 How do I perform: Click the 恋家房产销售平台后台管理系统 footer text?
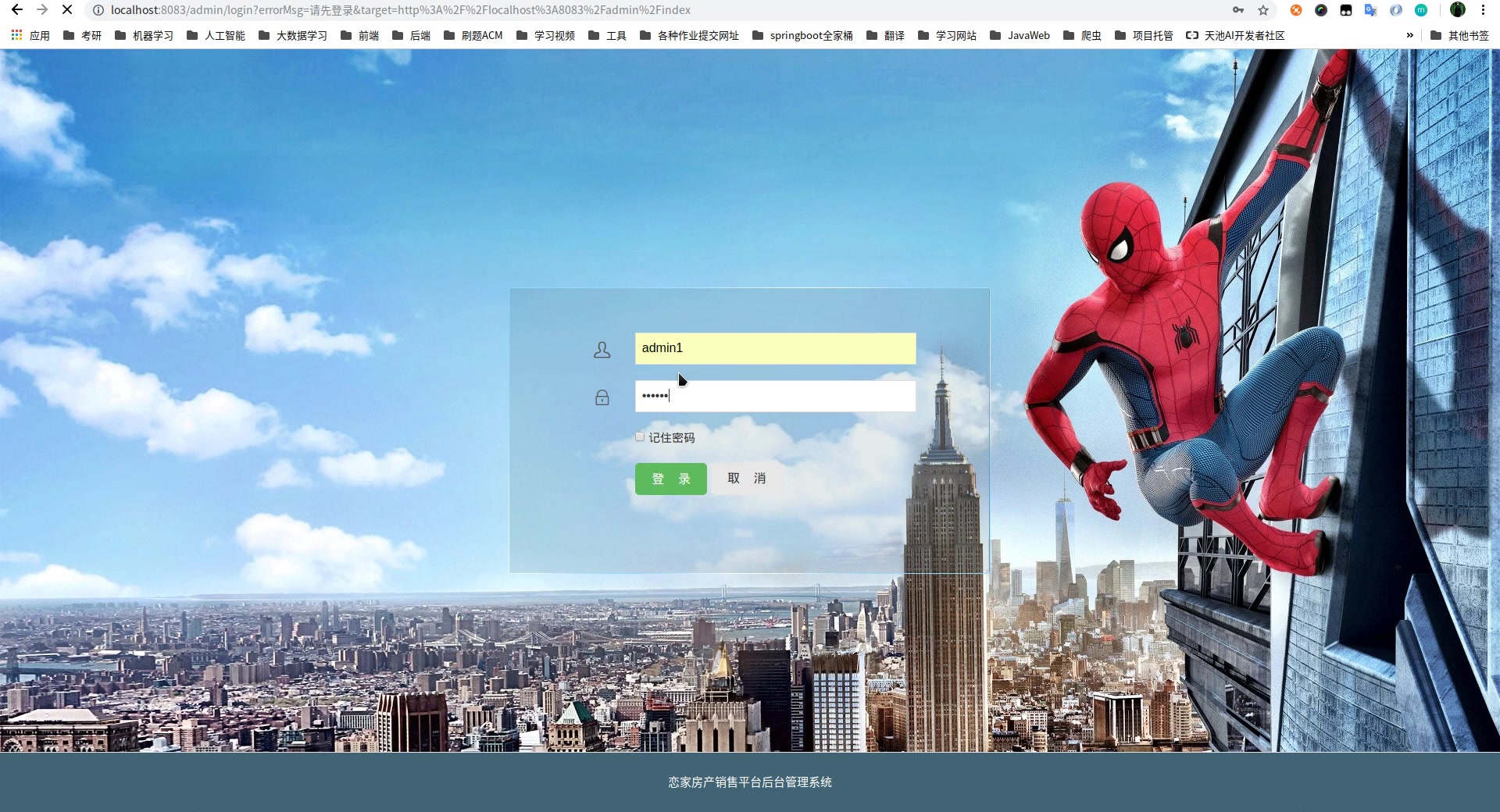[x=750, y=782]
